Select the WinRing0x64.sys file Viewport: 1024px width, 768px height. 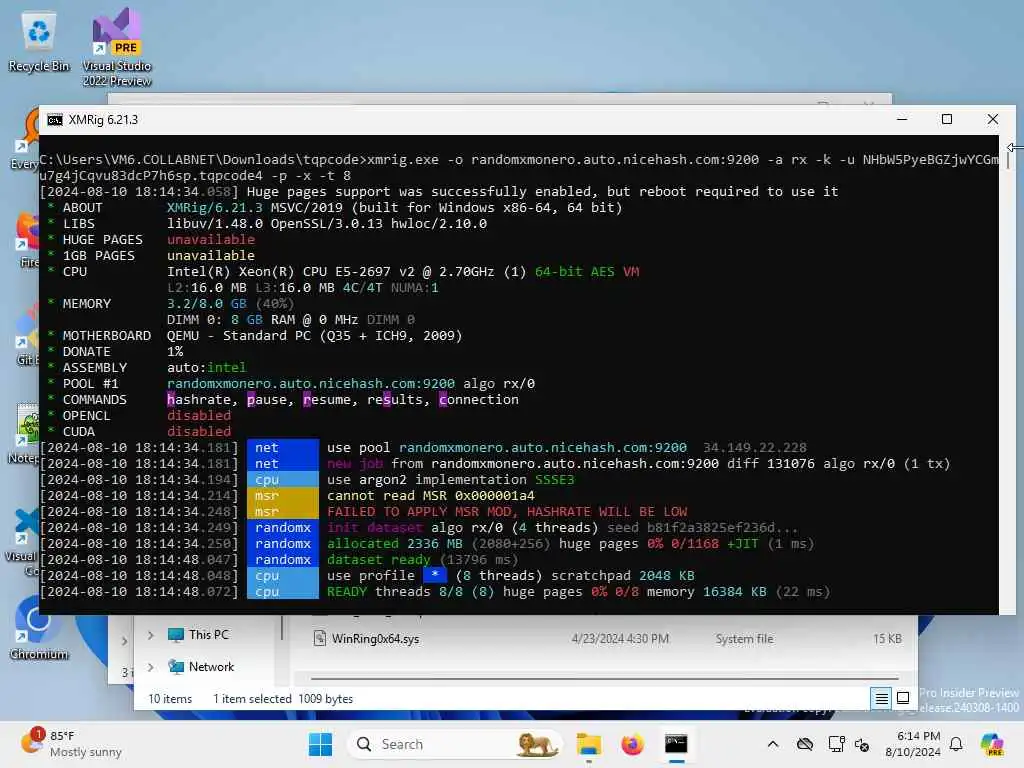click(x=607, y=639)
